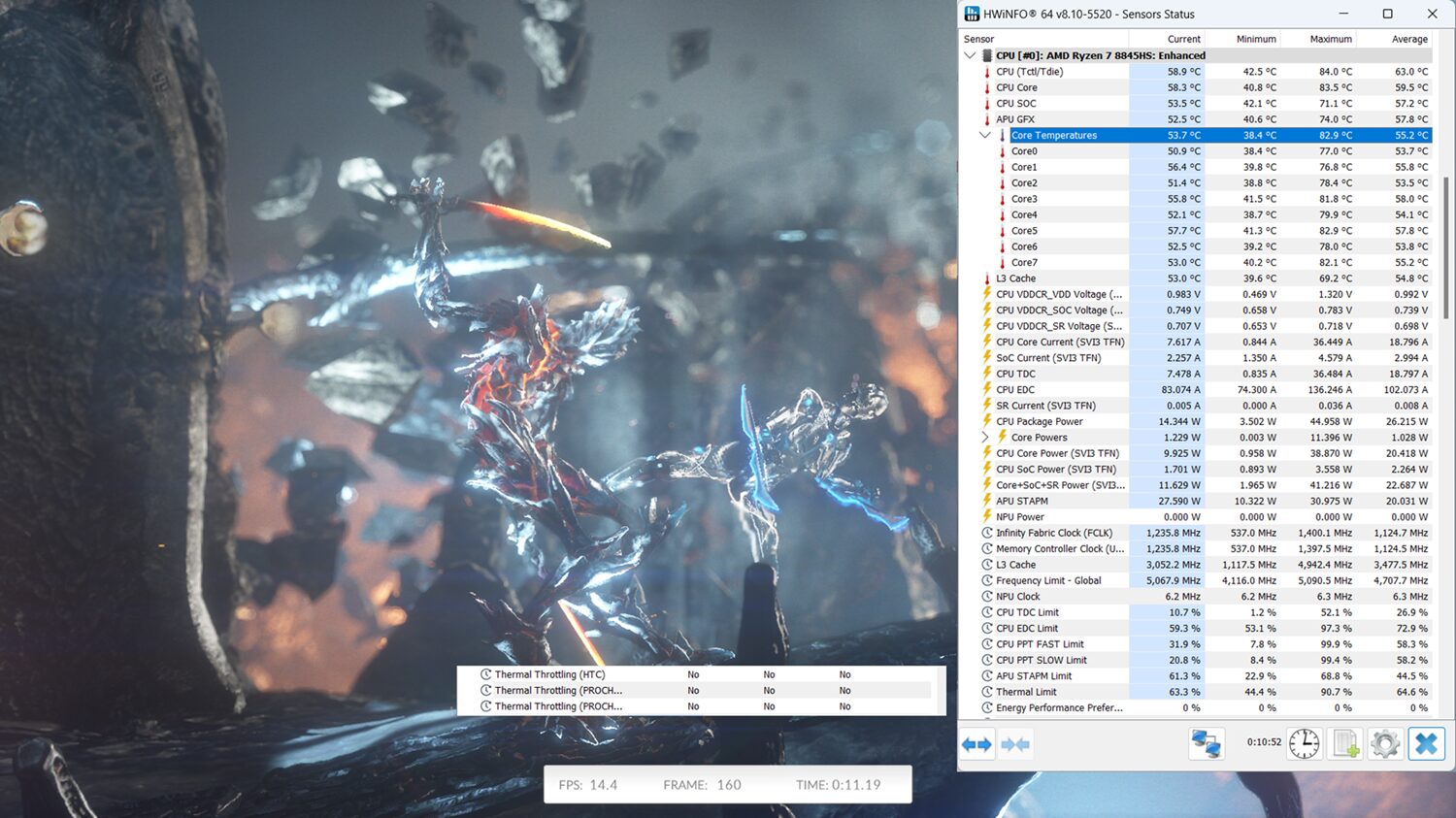Click the 5,067.9 MHz current frequency limit value
This screenshot has width=1456, height=818.
1173,580
